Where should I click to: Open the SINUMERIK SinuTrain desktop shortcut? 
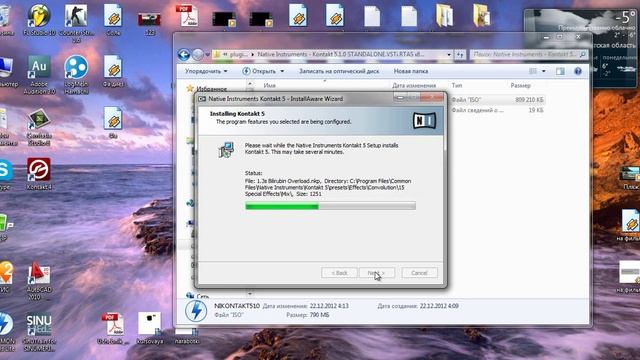click(39, 332)
